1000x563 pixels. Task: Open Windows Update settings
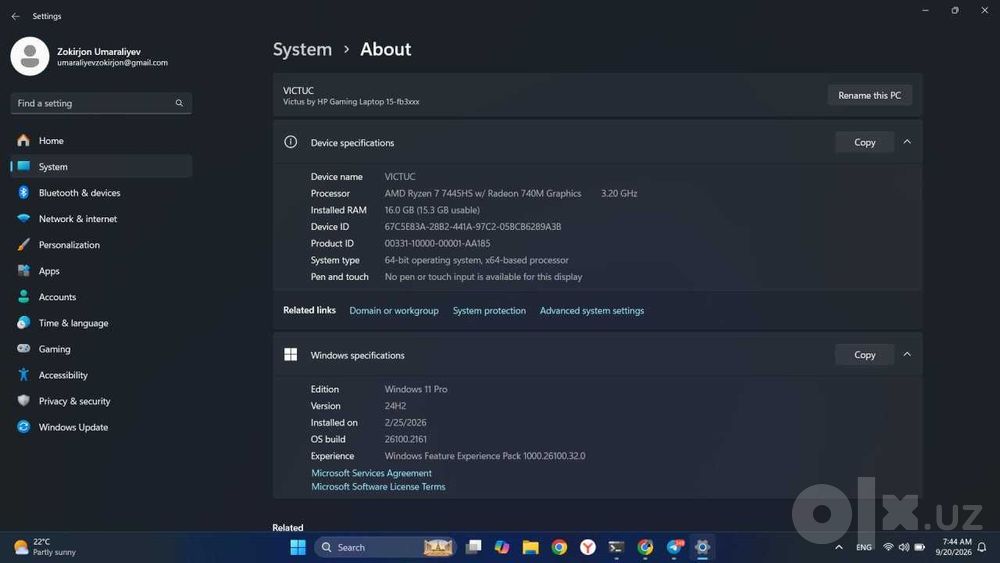pyautogui.click(x=101, y=427)
